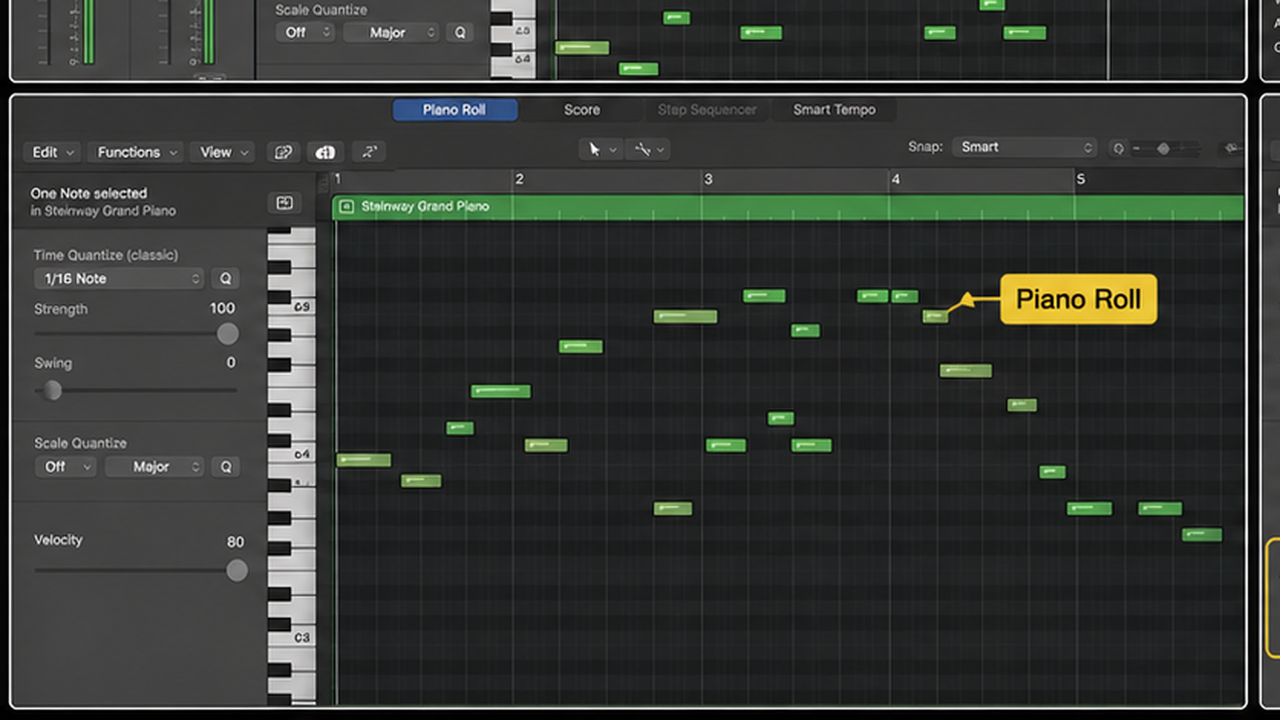Toggle the MIDI In button
This screenshot has width=1280, height=720.
[x=325, y=152]
